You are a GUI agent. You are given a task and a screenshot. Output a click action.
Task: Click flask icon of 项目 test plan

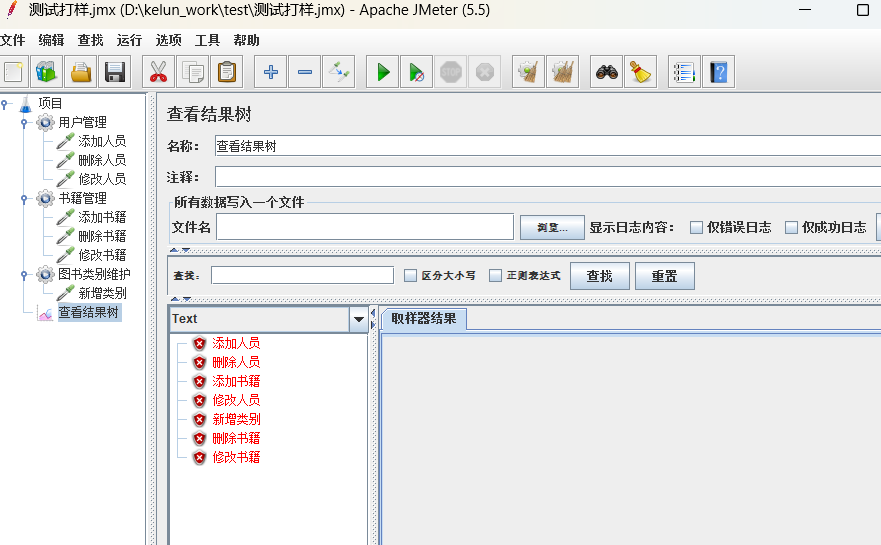(x=26, y=103)
